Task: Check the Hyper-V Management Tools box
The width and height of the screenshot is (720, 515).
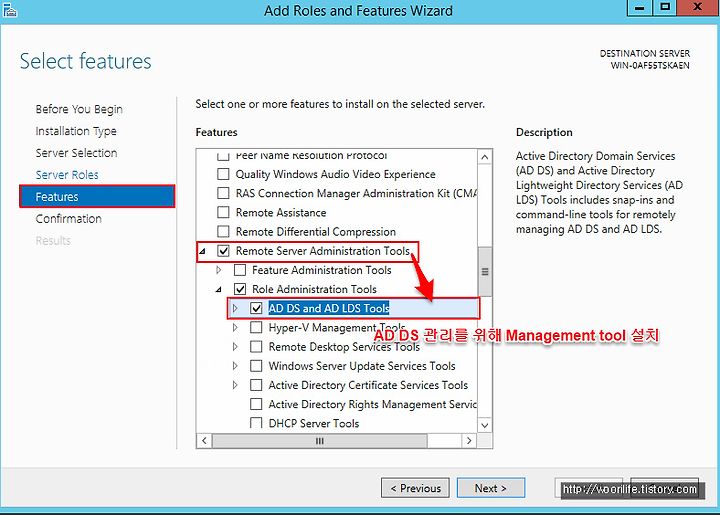Action: 256,327
